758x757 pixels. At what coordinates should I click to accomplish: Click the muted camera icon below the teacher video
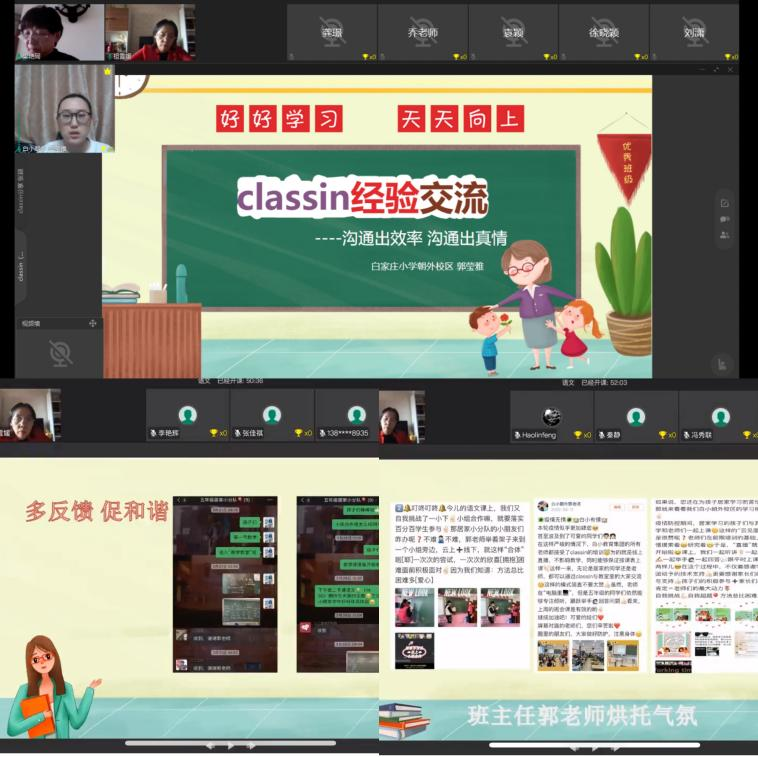(x=60, y=353)
